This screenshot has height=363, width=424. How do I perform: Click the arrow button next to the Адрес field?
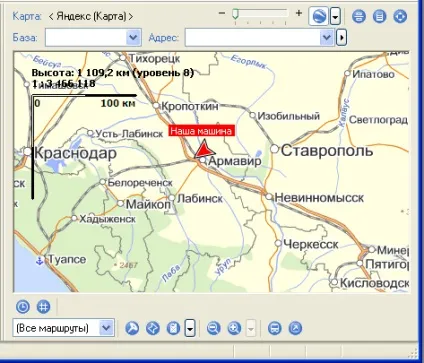[x=341, y=37]
